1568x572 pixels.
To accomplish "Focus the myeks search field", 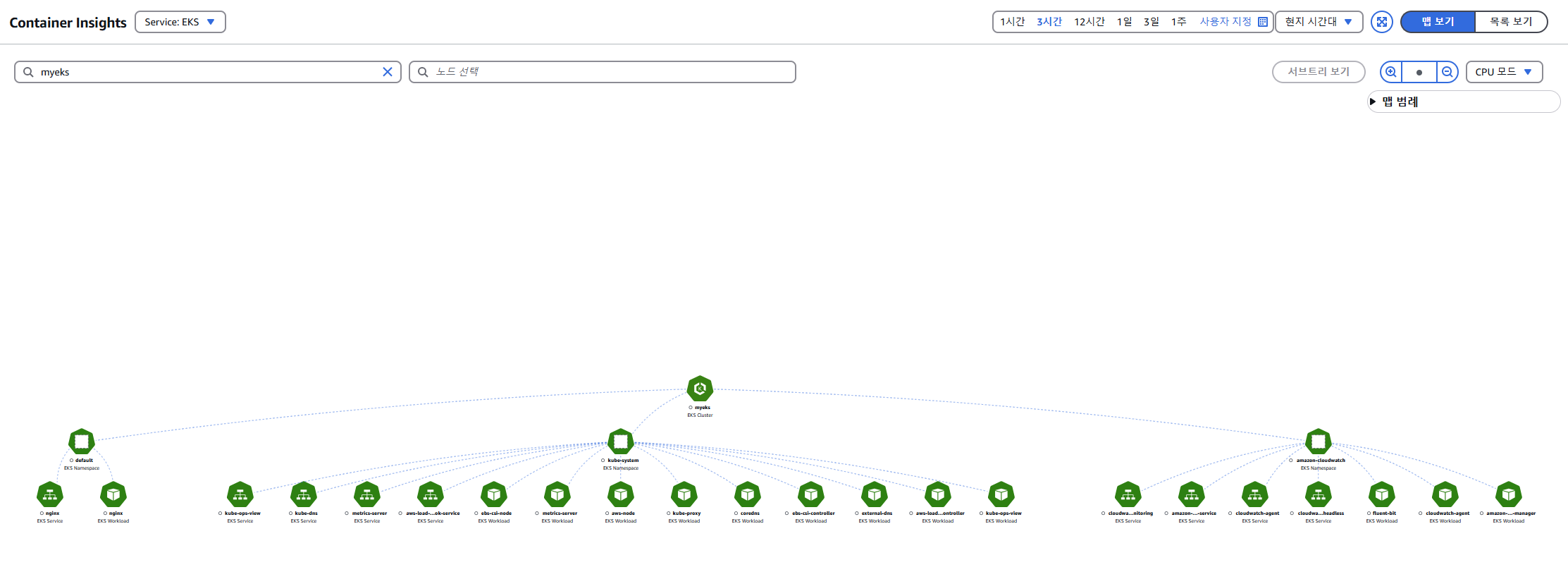I will pyautogui.click(x=208, y=72).
